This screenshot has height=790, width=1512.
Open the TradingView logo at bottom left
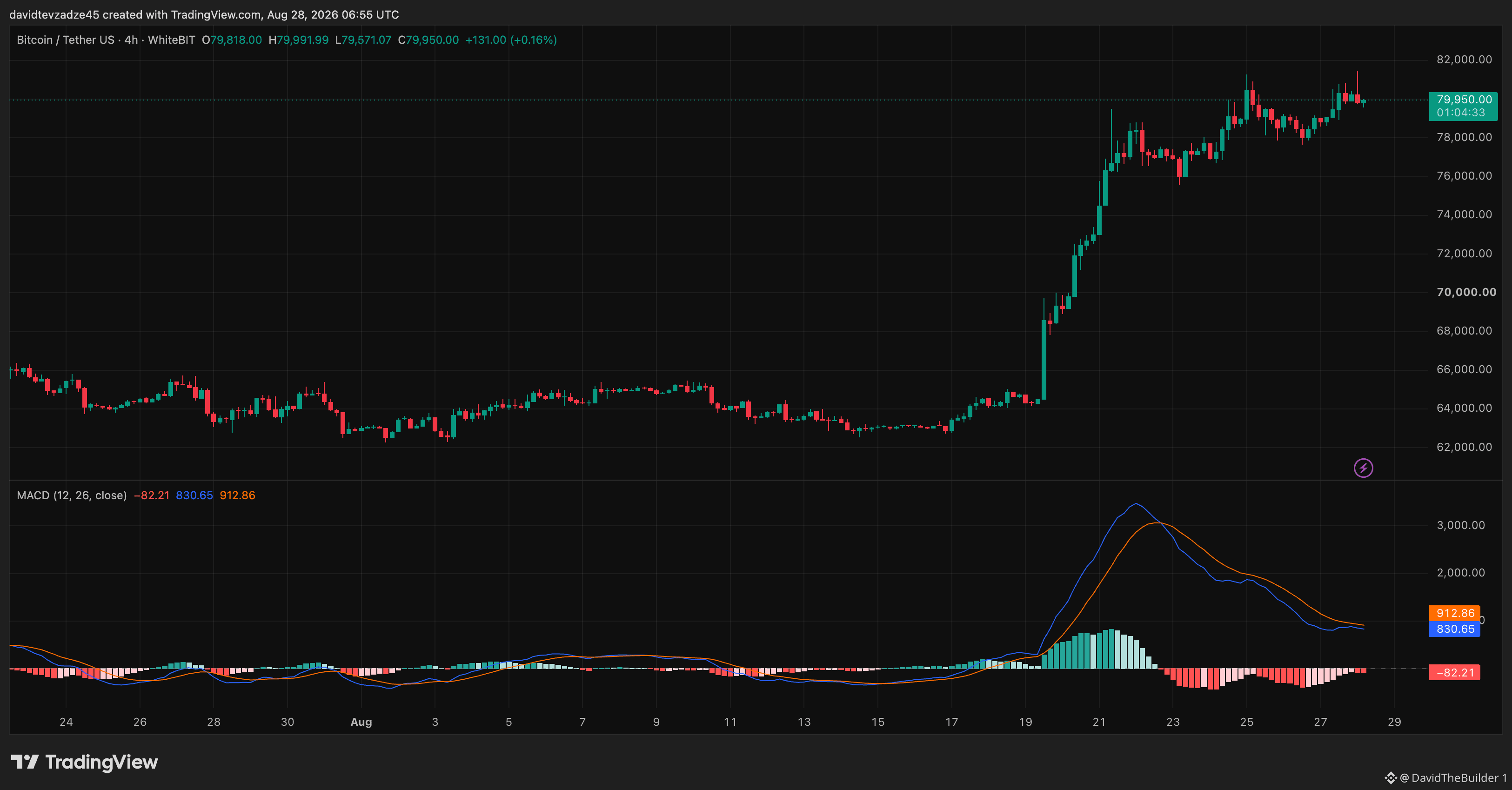(x=85, y=762)
